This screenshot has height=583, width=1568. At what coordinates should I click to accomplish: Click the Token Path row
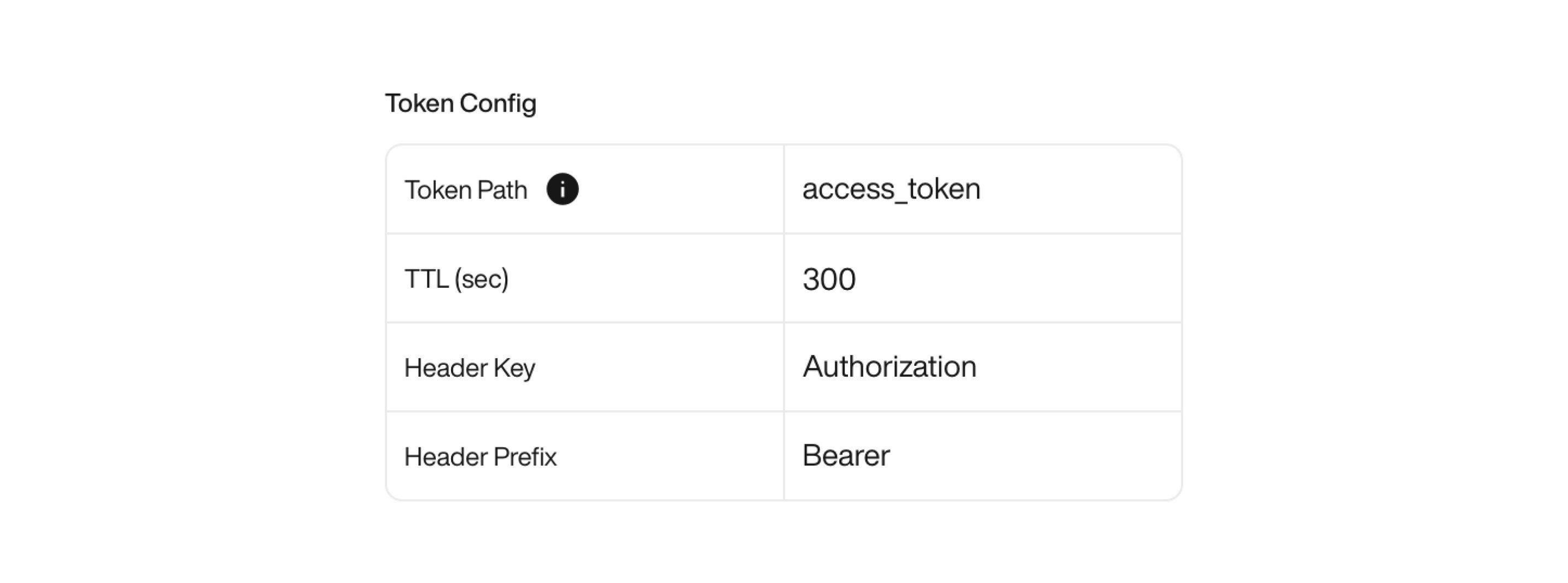point(784,188)
